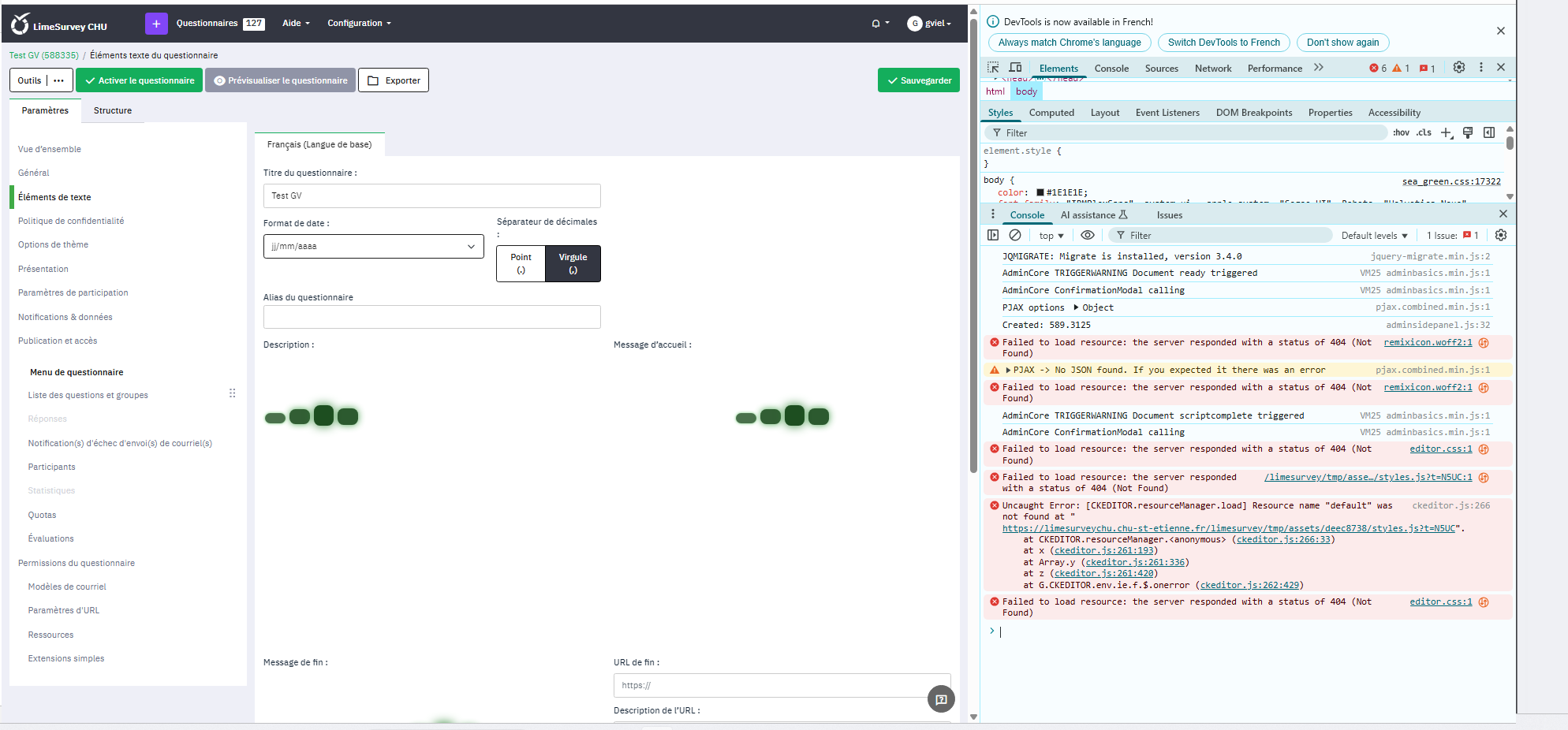Click the Sauvegarder button
Viewport: 1568px width, 730px height.
919,80
